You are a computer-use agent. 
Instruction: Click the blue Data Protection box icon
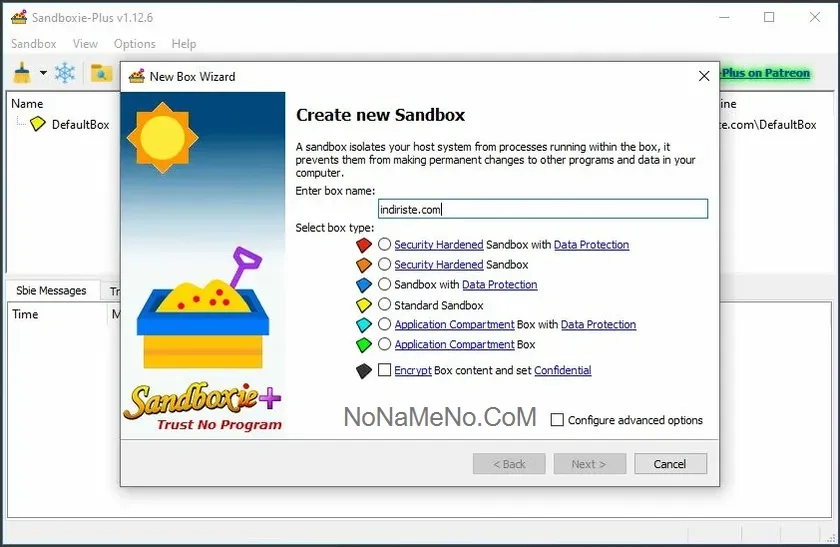pos(364,285)
